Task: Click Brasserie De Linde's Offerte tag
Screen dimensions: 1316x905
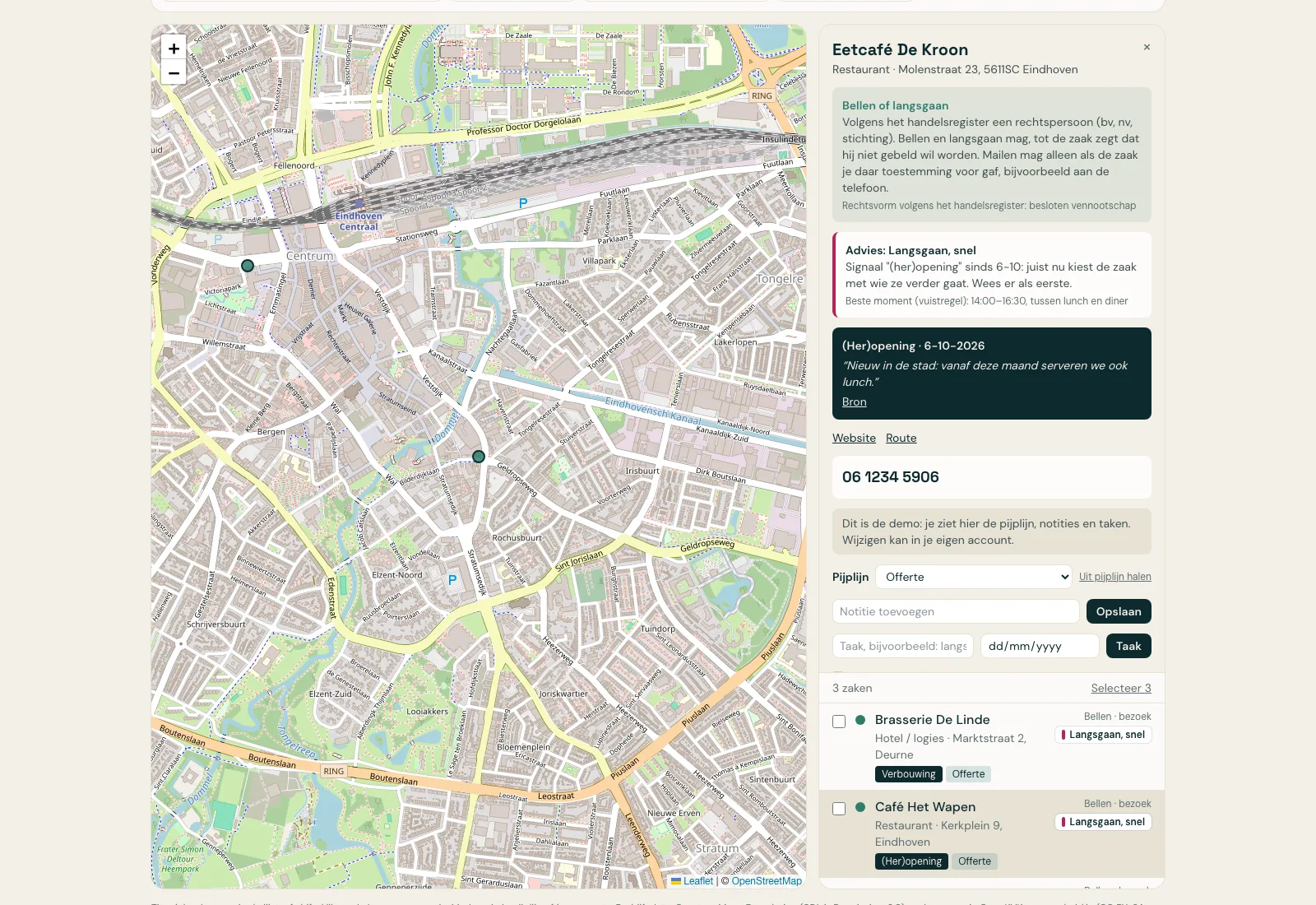Action: 968,774
